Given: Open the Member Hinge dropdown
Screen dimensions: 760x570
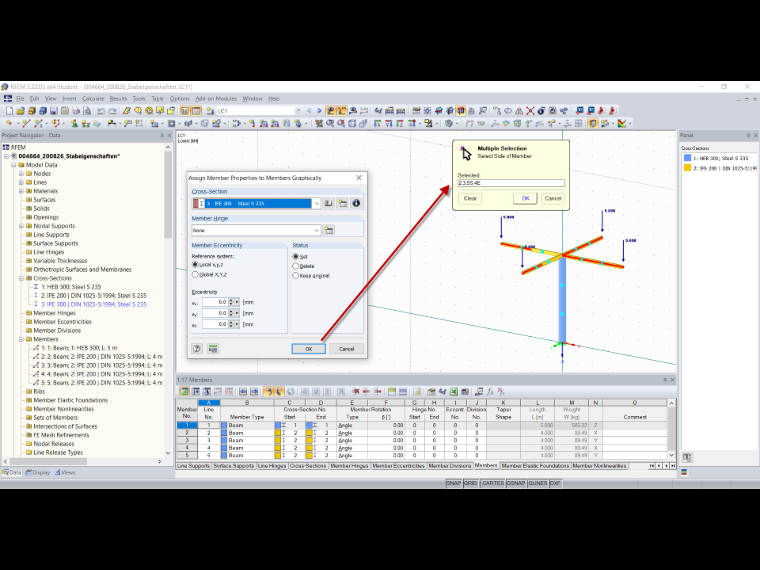Looking at the screenshot, I should [317, 230].
